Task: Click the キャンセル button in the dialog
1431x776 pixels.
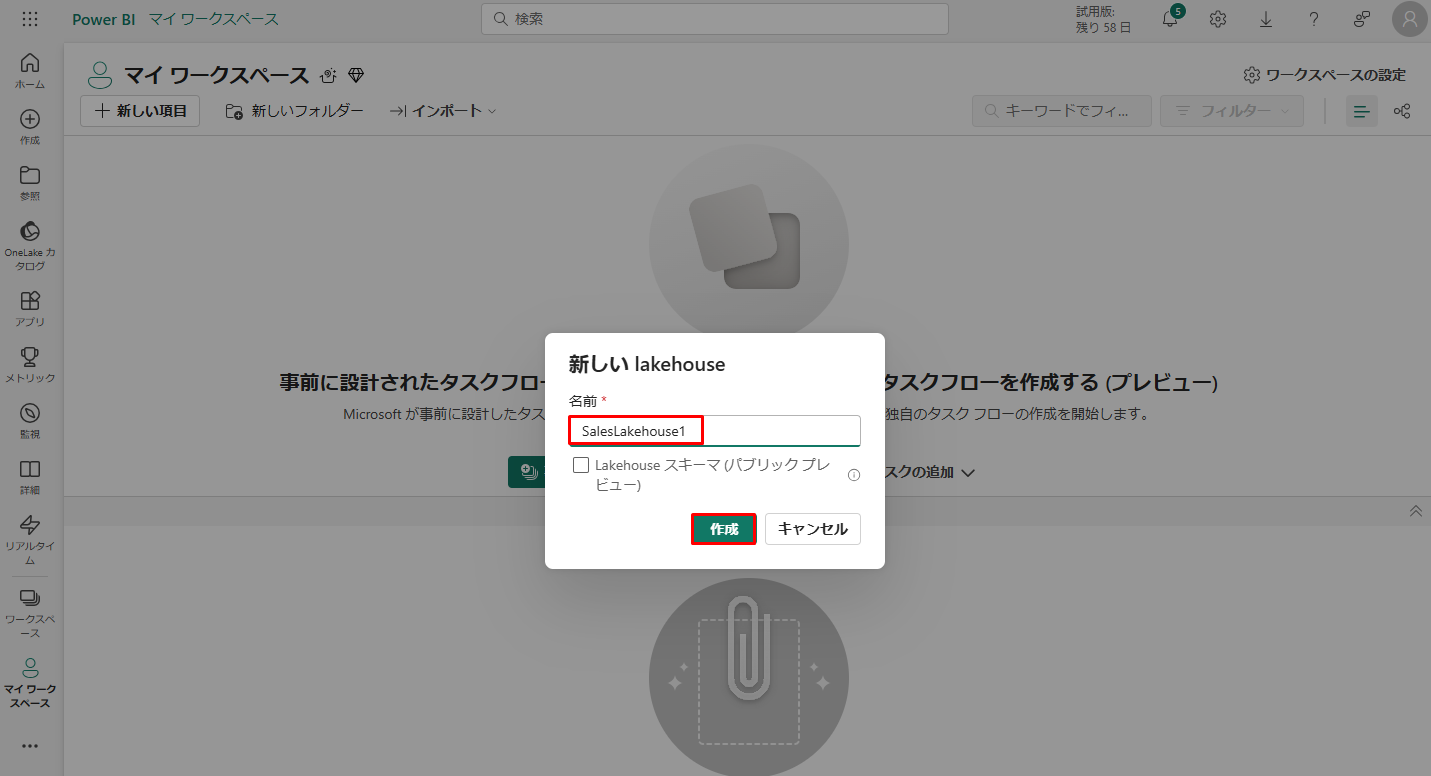Action: (812, 529)
